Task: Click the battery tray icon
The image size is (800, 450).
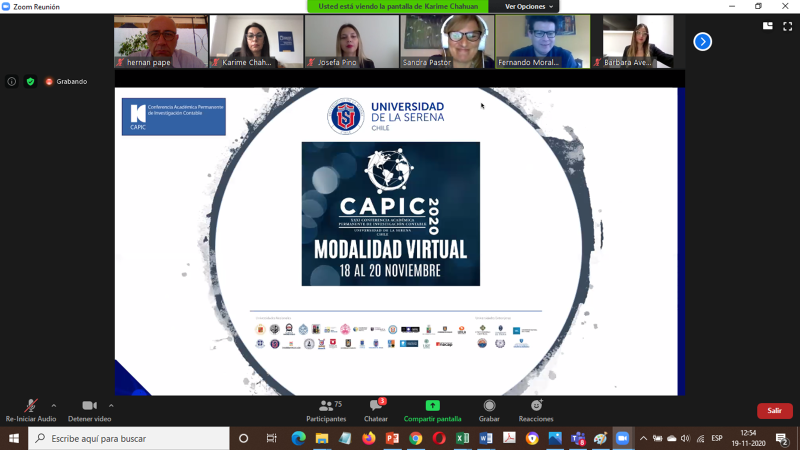Action: pos(658,438)
